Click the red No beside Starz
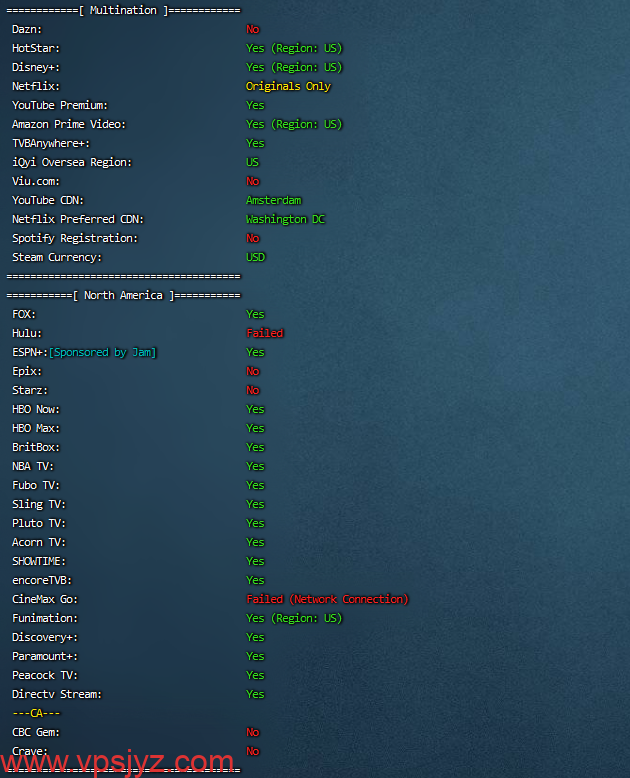630x778 pixels. [252, 390]
